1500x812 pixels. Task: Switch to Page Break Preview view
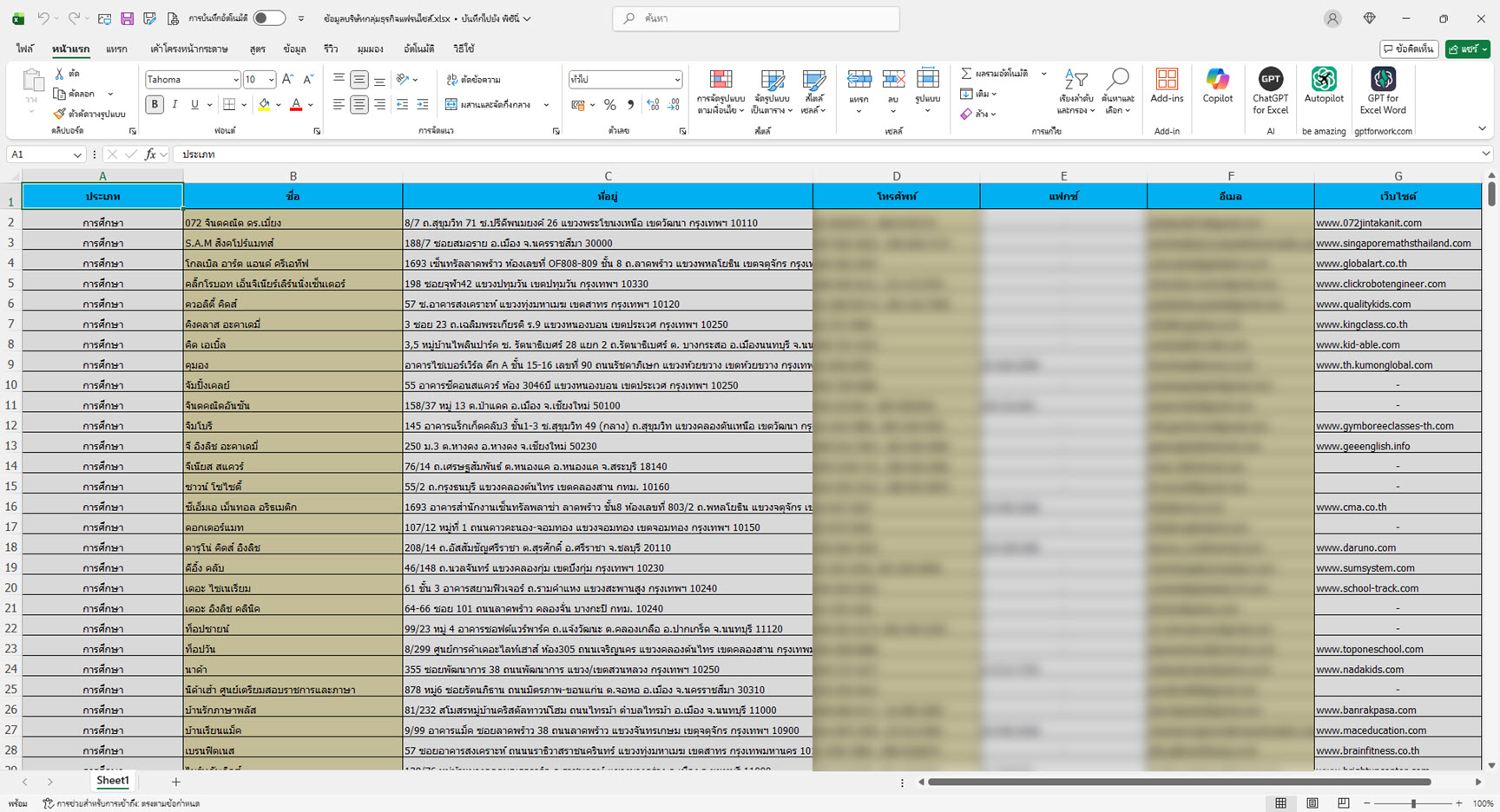click(x=1343, y=803)
